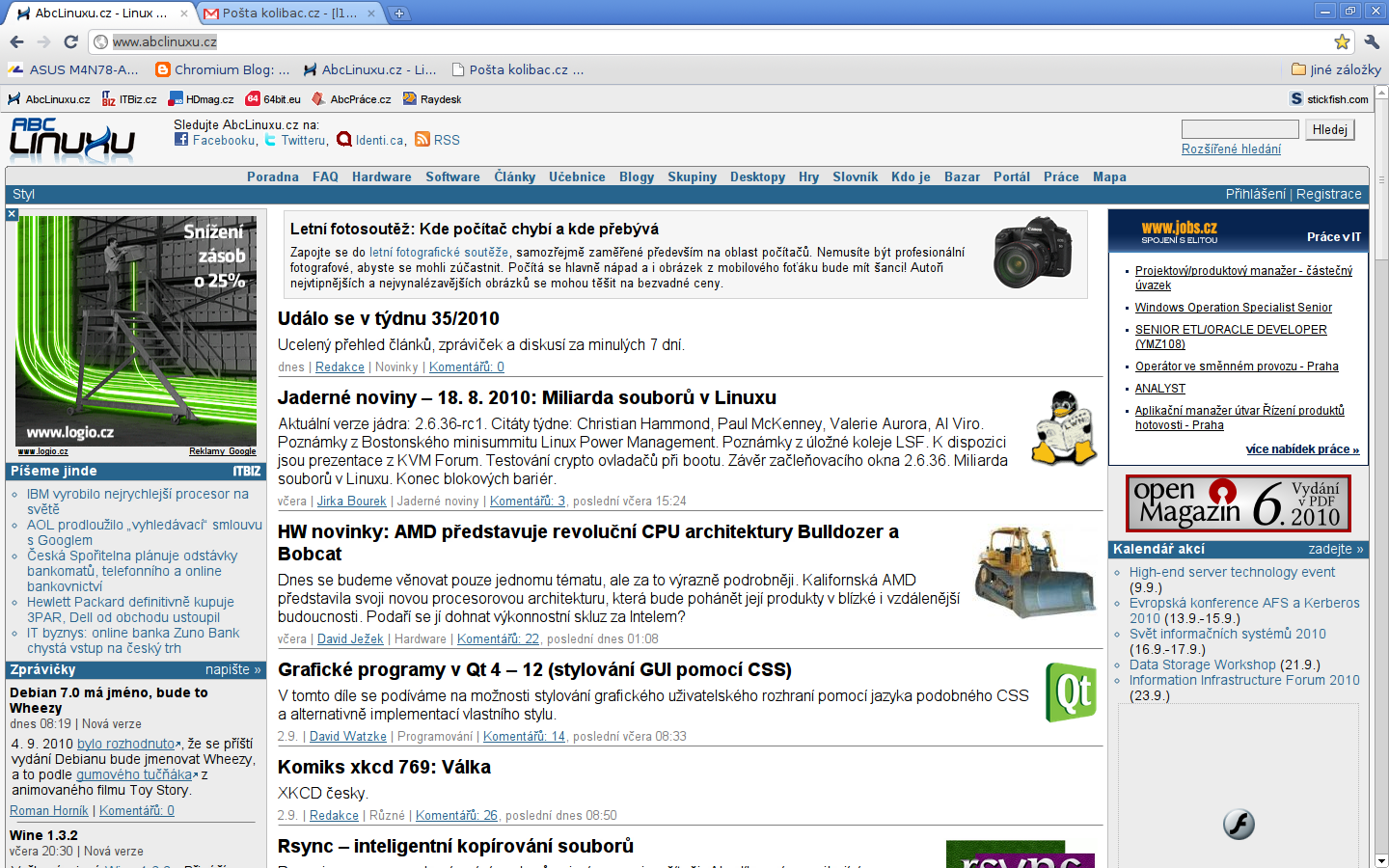Open the Jiné záložky bookmarks folder
The width and height of the screenshot is (1389, 868).
tap(1336, 69)
